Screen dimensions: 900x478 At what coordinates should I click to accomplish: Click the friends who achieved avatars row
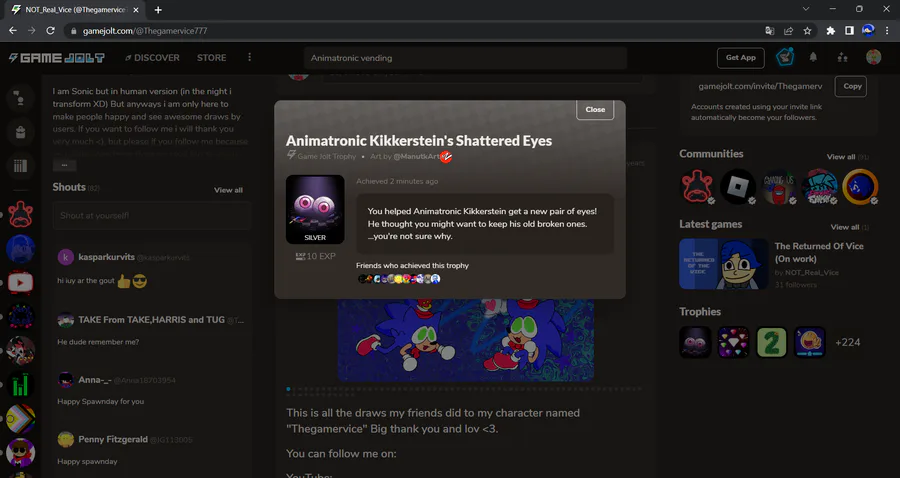[399, 279]
